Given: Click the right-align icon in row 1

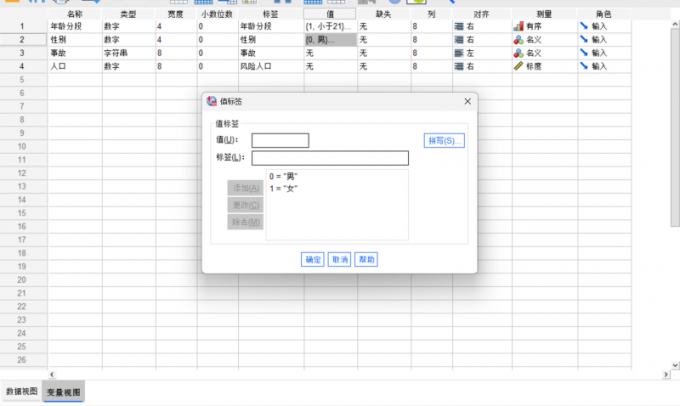Looking at the screenshot, I should point(459,26).
